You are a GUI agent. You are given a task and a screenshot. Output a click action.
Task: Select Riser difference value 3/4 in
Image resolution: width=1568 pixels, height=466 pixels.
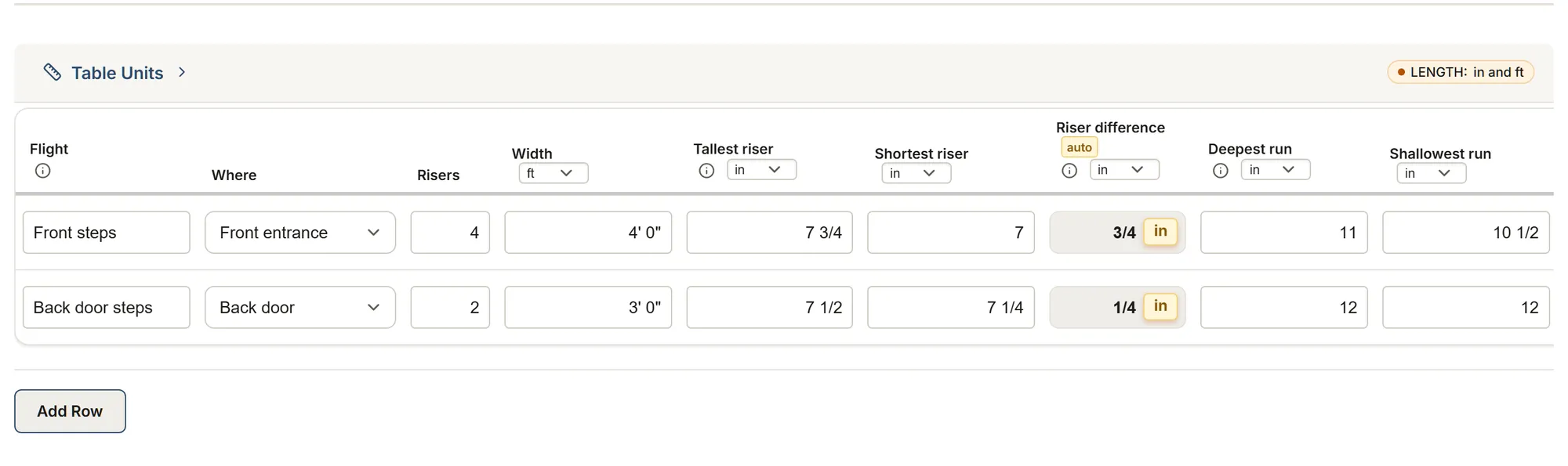1118,233
